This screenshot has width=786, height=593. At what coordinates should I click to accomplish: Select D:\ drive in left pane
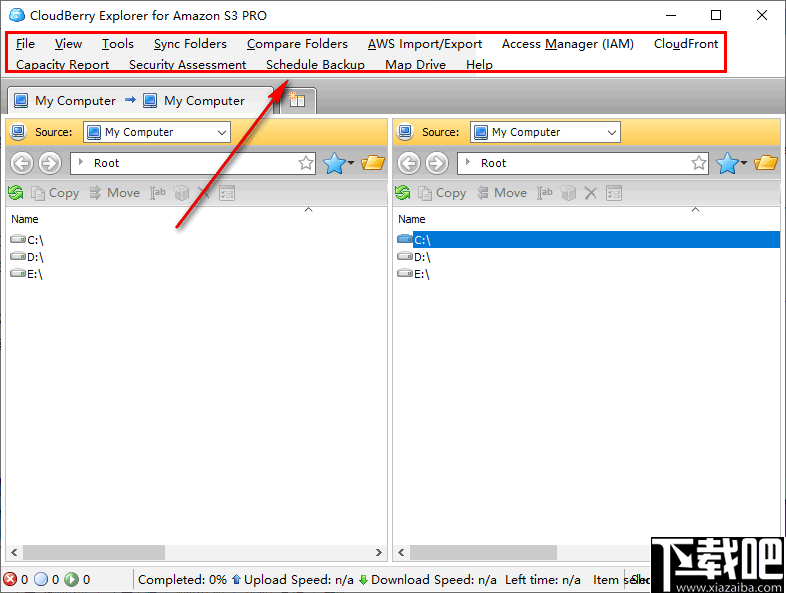(x=27, y=257)
